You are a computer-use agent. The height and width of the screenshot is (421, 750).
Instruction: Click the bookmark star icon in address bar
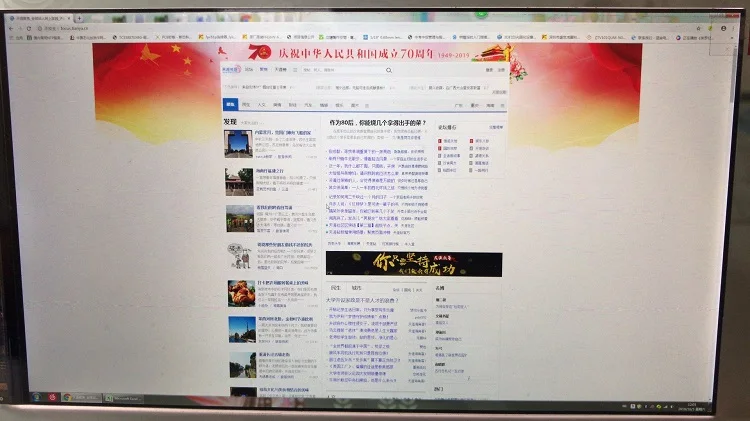(698, 29)
